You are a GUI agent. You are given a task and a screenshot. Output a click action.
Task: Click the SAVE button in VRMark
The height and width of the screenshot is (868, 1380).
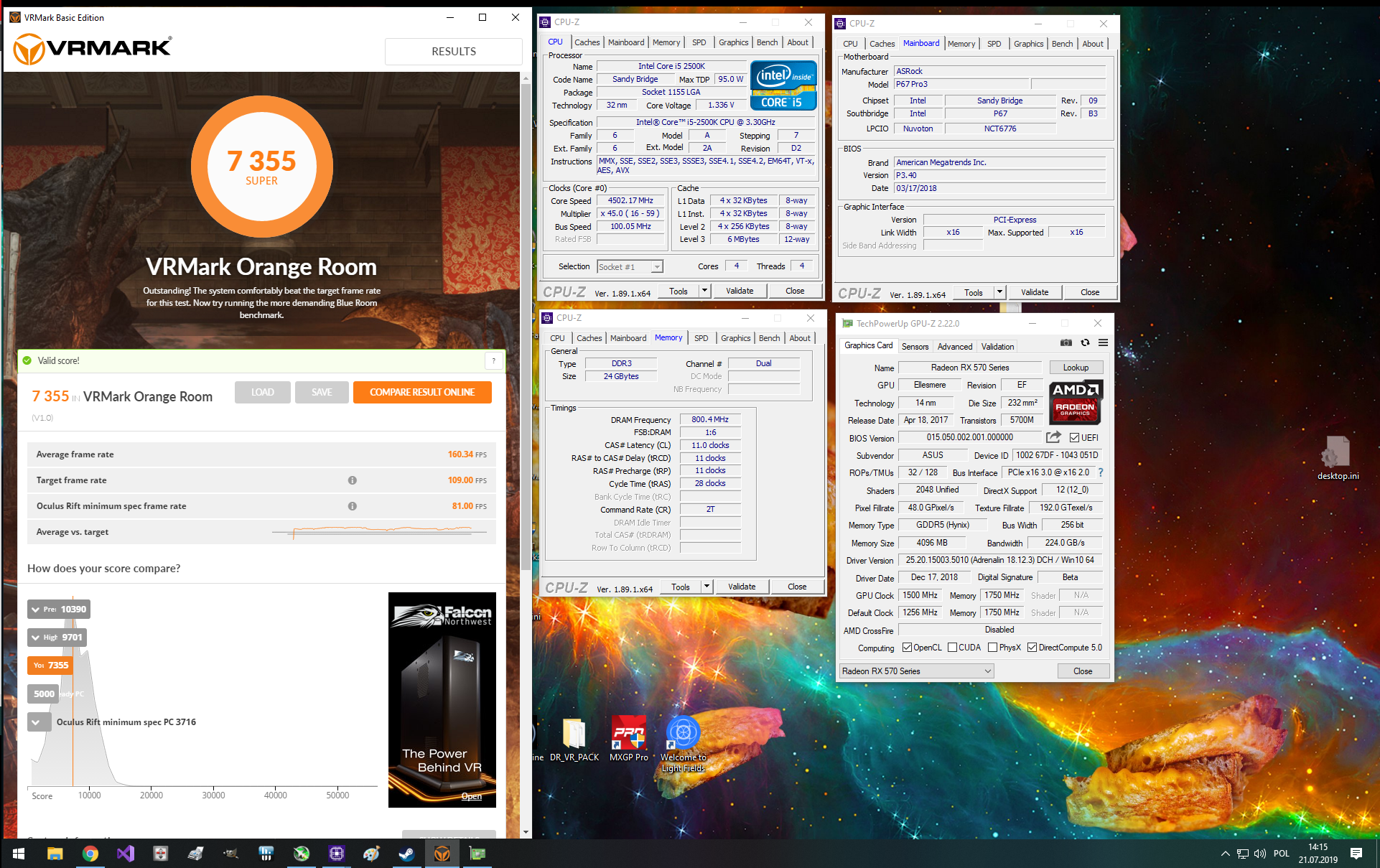click(x=322, y=392)
